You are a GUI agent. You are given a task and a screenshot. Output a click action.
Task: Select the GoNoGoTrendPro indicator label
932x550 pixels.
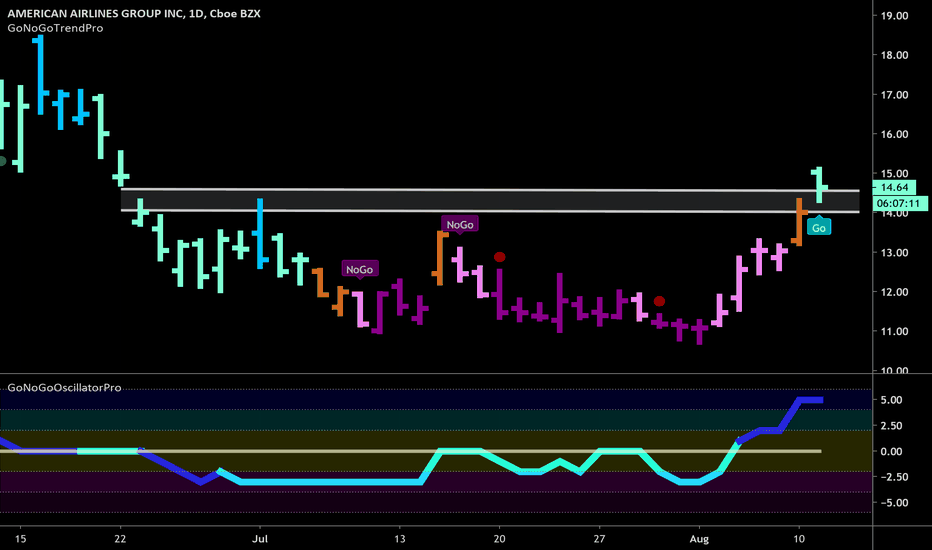(55, 28)
